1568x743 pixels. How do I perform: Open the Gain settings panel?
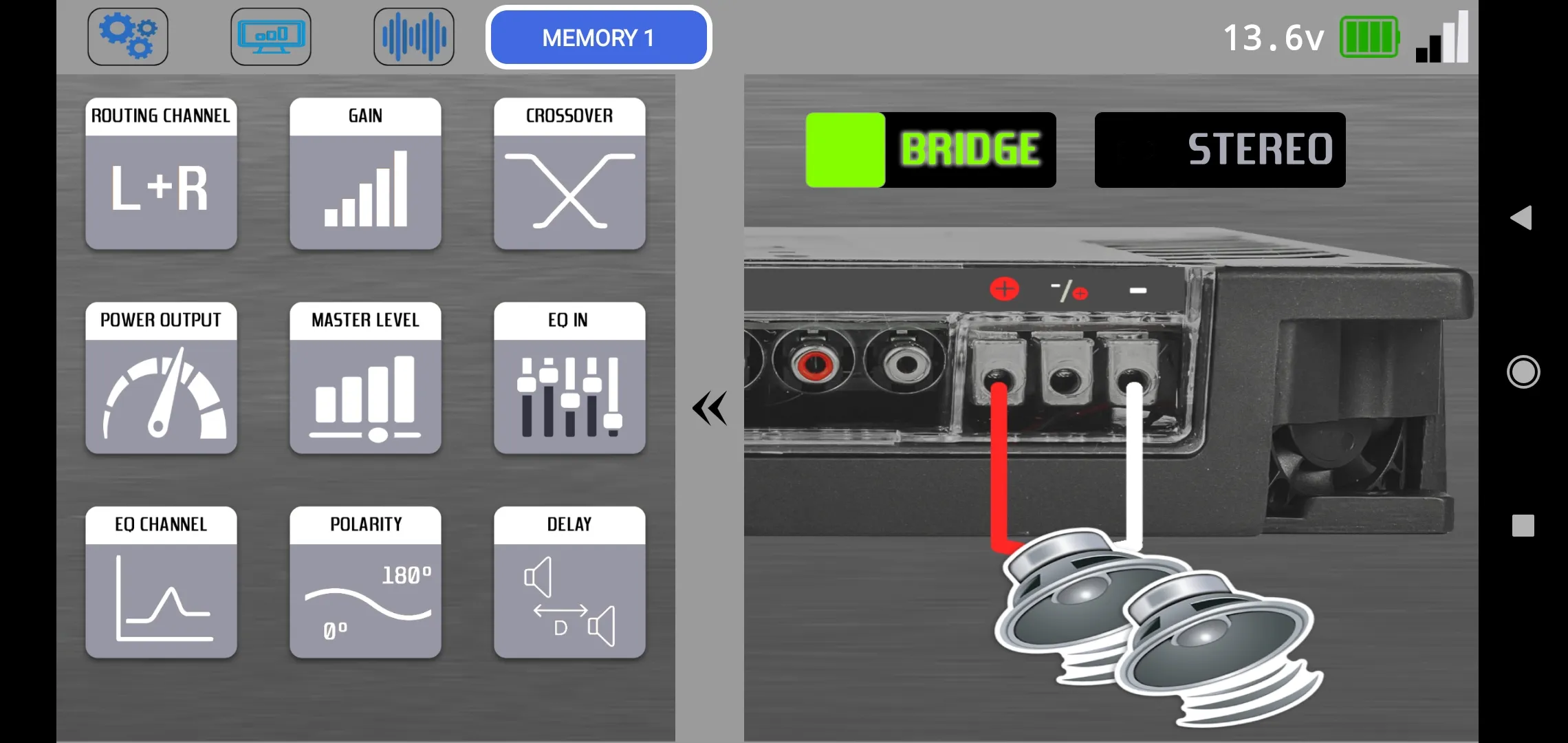coord(365,174)
